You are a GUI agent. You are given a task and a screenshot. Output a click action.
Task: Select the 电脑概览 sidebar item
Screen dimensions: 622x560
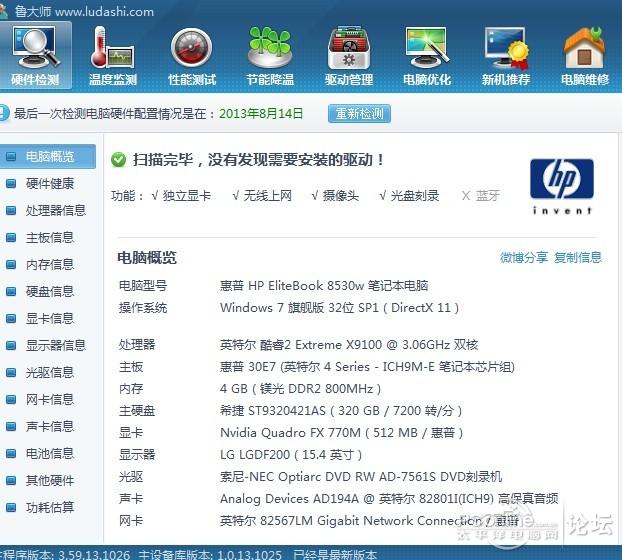coord(48,157)
